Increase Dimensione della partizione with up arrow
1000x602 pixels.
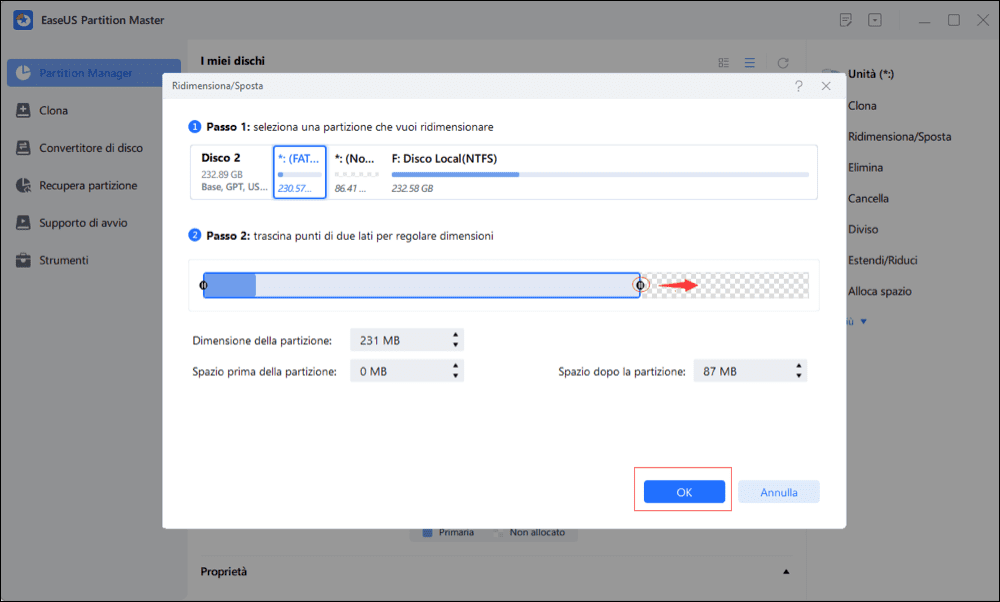pyautogui.click(x=455, y=335)
